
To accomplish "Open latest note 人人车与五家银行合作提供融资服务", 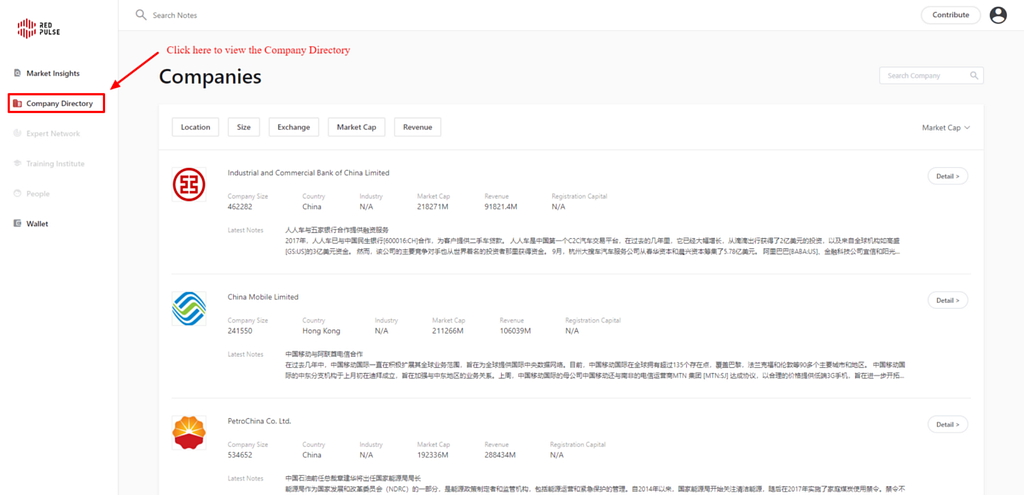I will pyautogui.click(x=336, y=230).
